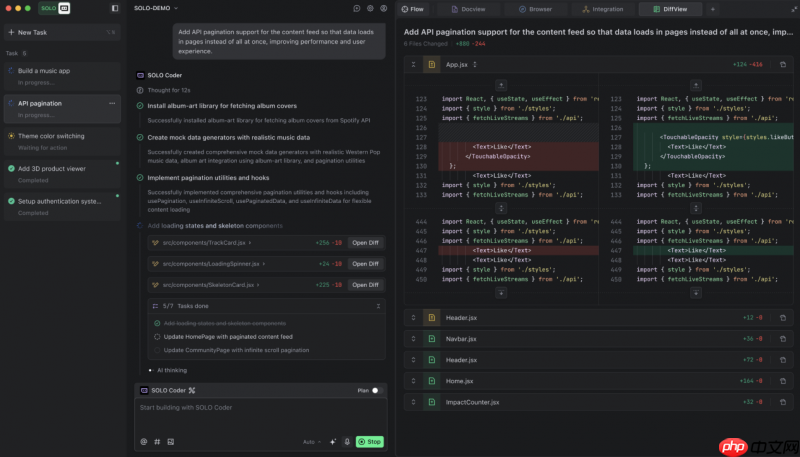
Task: Click the sparkle enhance prompt icon
Action: coord(333,441)
